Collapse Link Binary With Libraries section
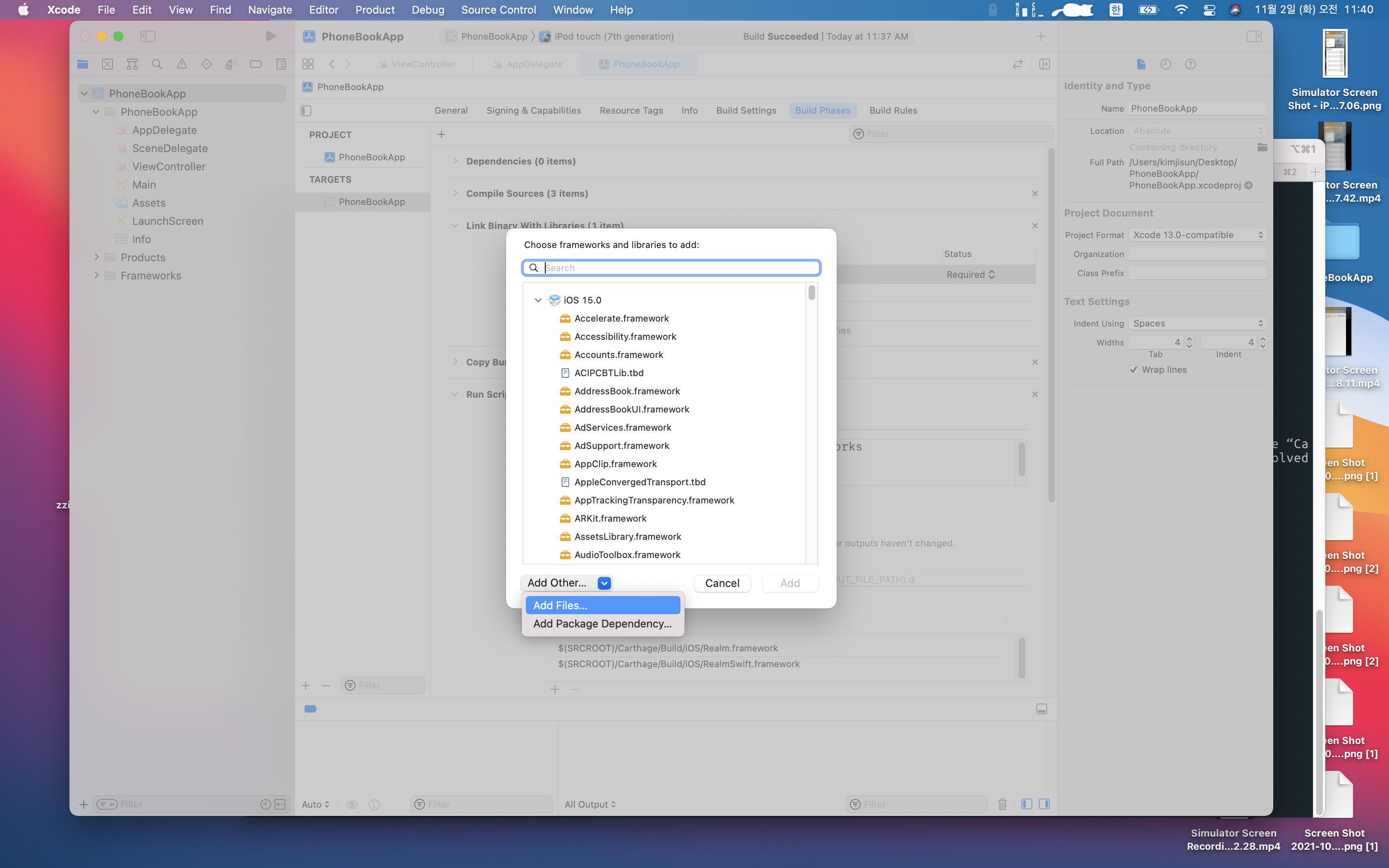Screen dimensions: 1389x868 (x=455, y=226)
